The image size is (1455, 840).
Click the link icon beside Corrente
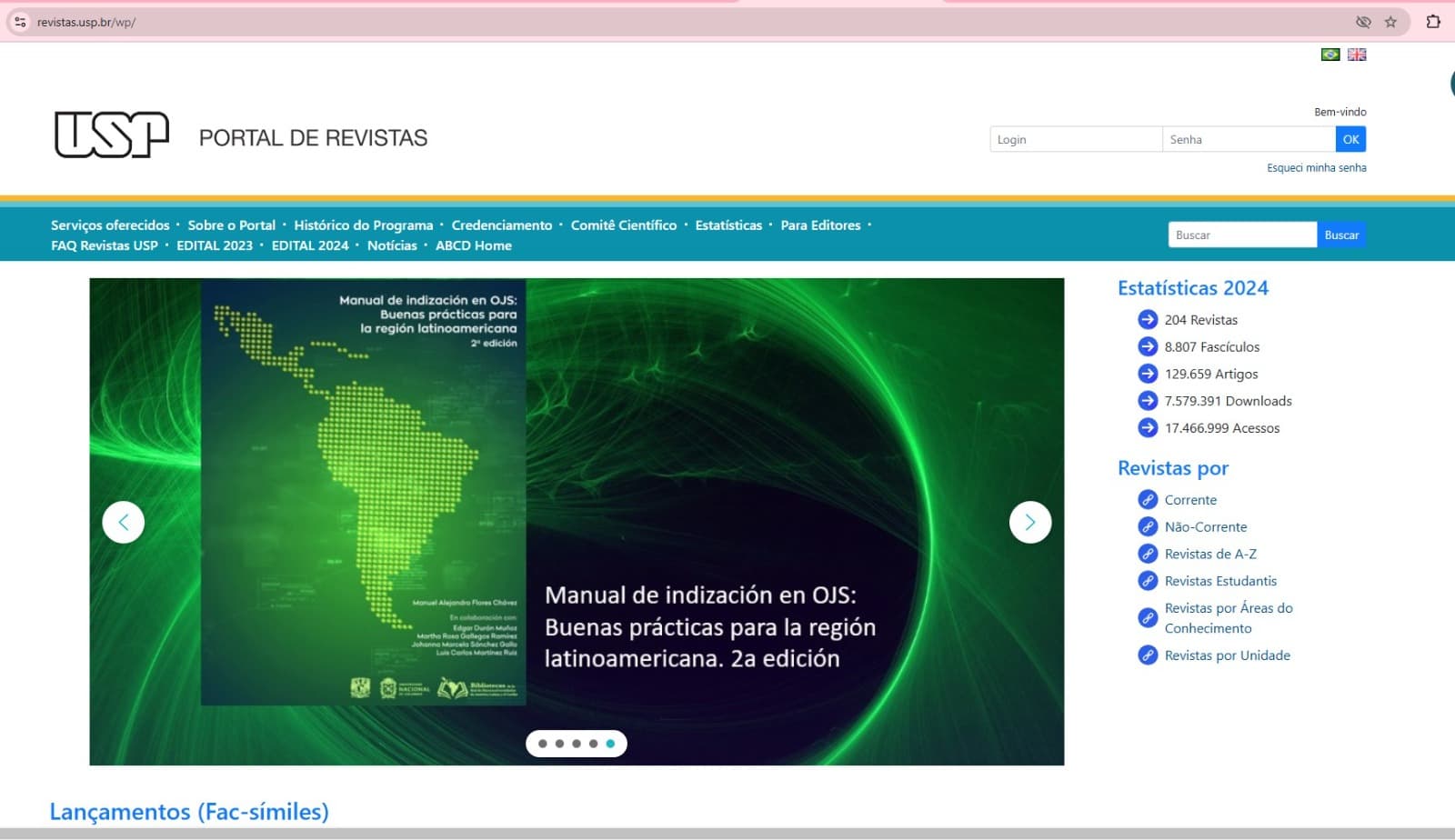(x=1148, y=499)
